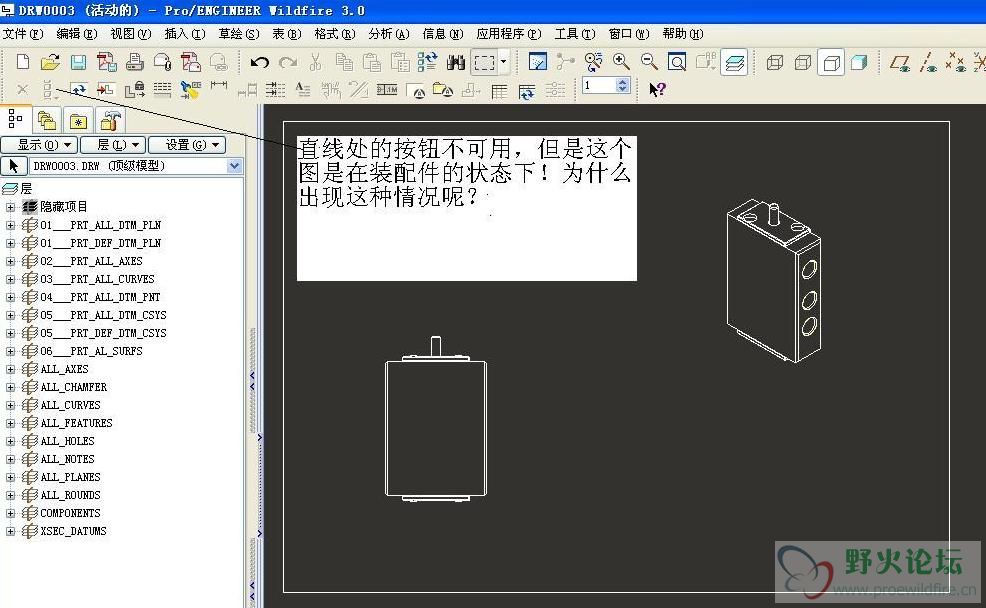The image size is (986, 608).
Task: Click the zoom in magnifier
Action: click(x=621, y=62)
